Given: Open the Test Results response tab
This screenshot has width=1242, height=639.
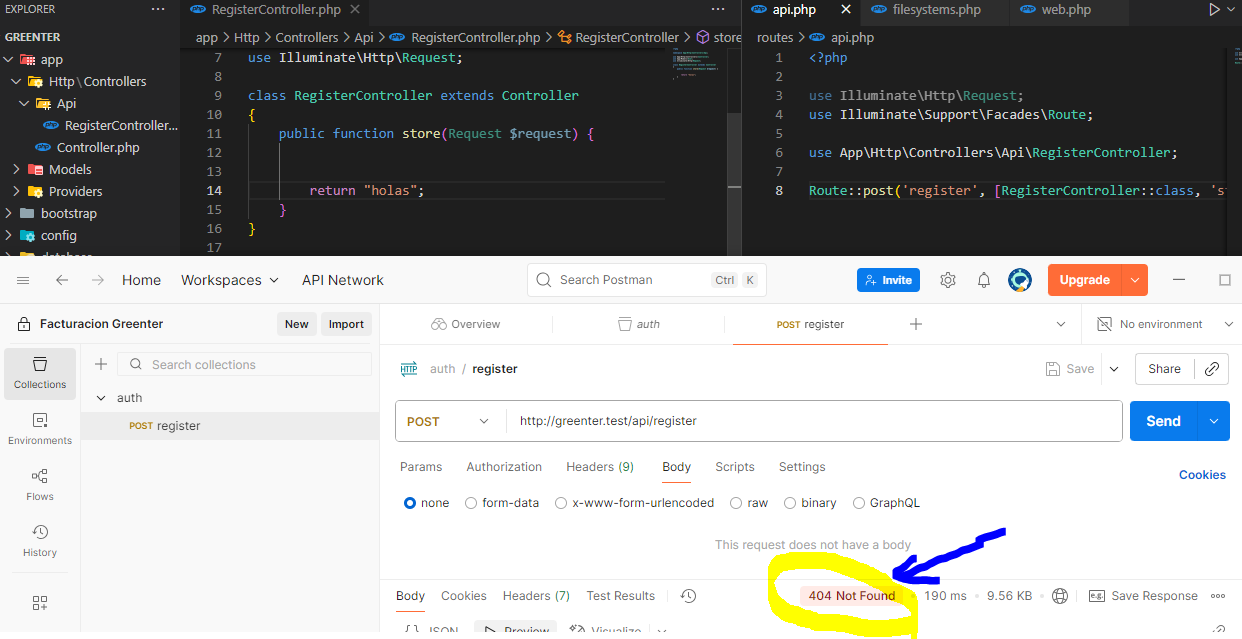Looking at the screenshot, I should pos(621,596).
